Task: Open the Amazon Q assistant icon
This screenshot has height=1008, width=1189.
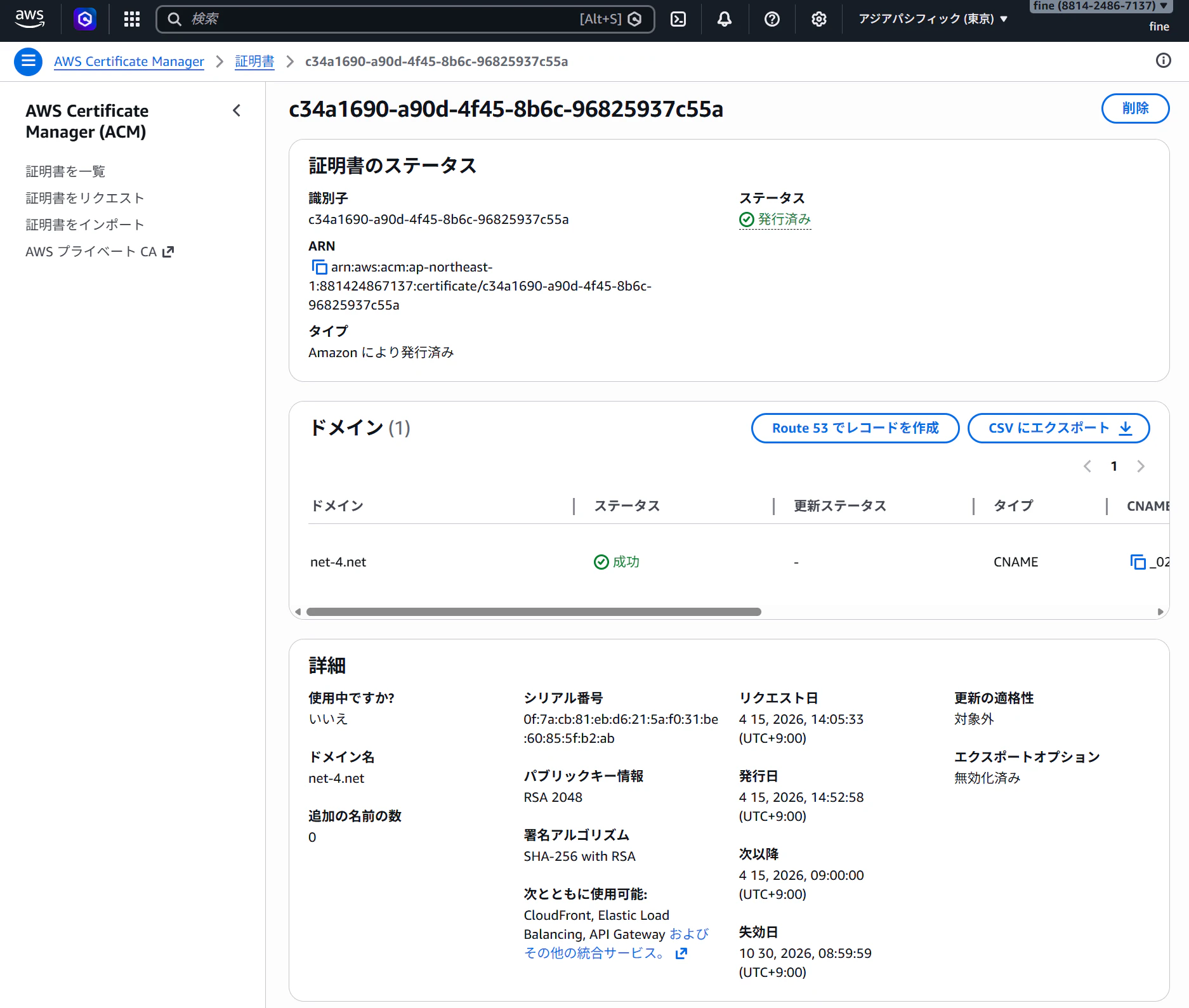Action: point(85,19)
